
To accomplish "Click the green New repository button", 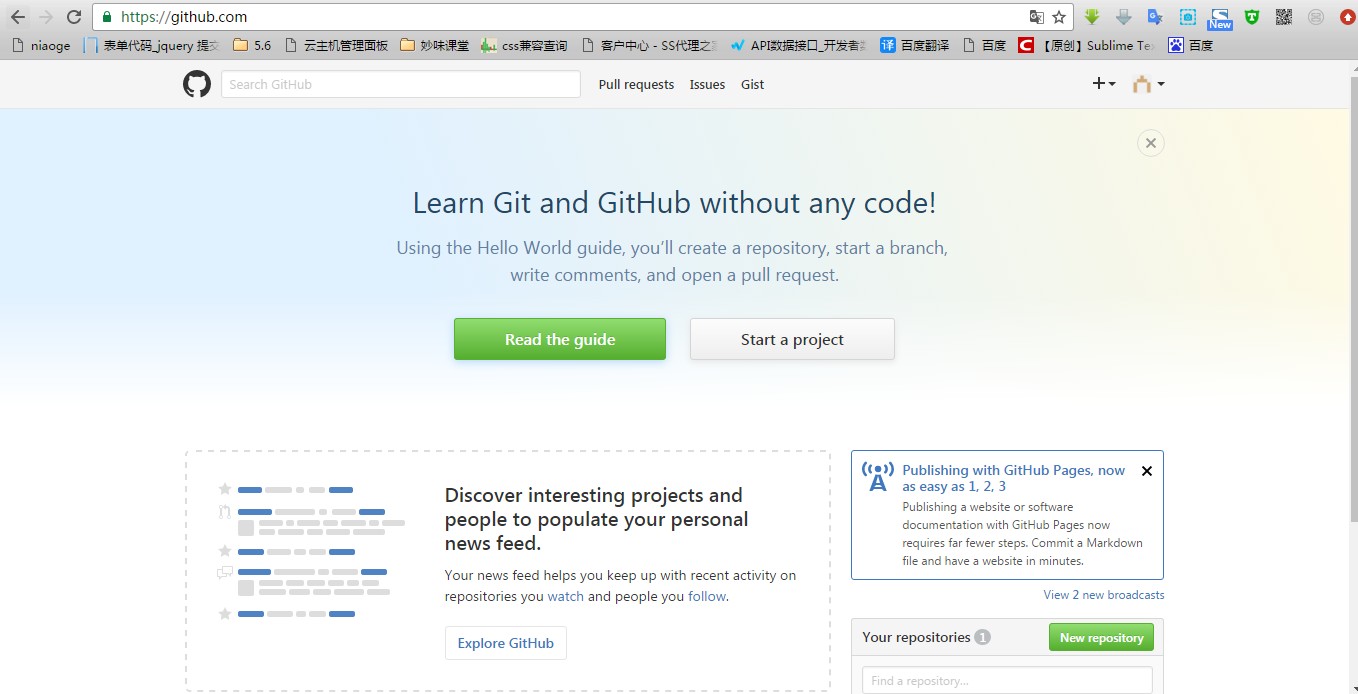I will [1101, 637].
